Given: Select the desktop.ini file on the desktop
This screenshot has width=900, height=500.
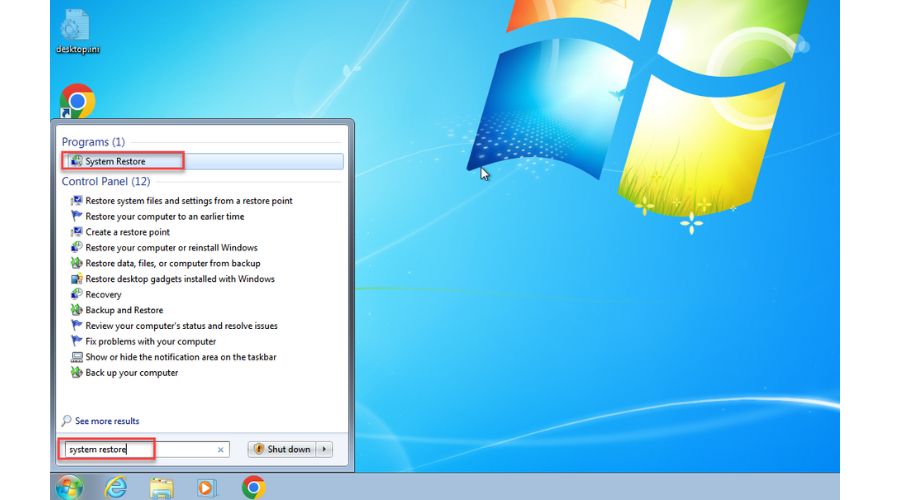Looking at the screenshot, I should pyautogui.click(x=77, y=32).
